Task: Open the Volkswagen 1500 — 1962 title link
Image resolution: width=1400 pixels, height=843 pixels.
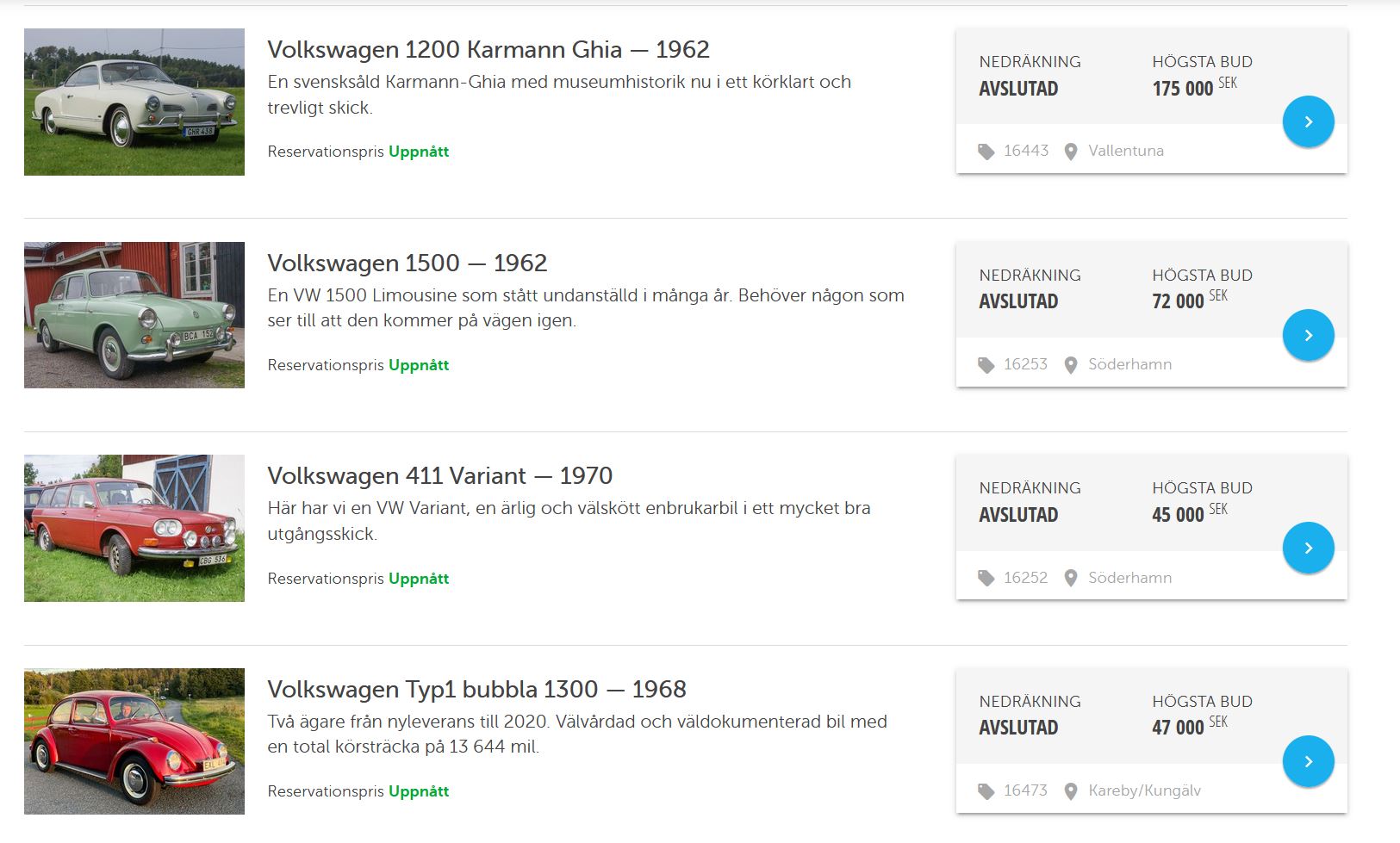Action: 407,263
